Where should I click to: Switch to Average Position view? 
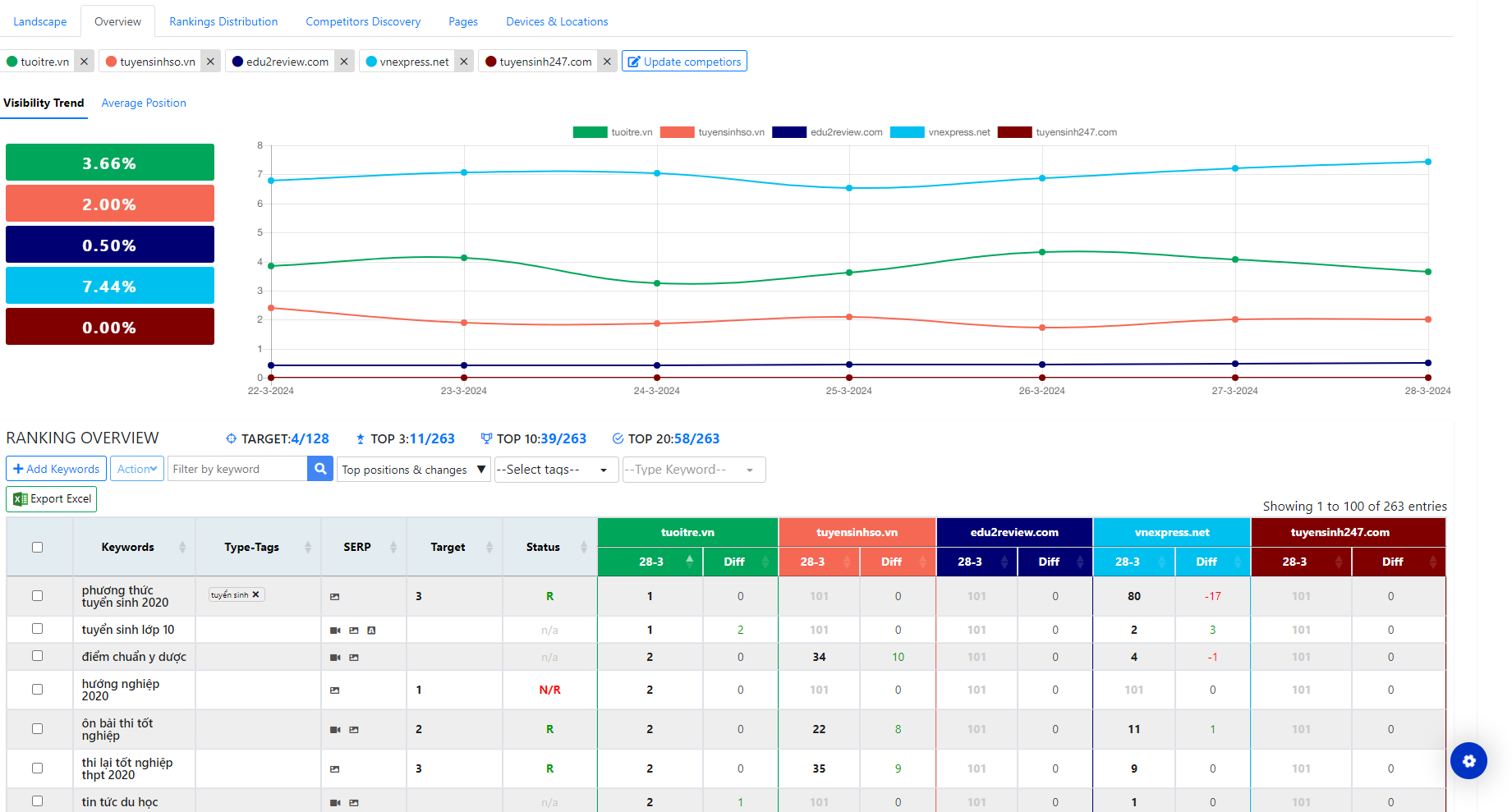144,103
